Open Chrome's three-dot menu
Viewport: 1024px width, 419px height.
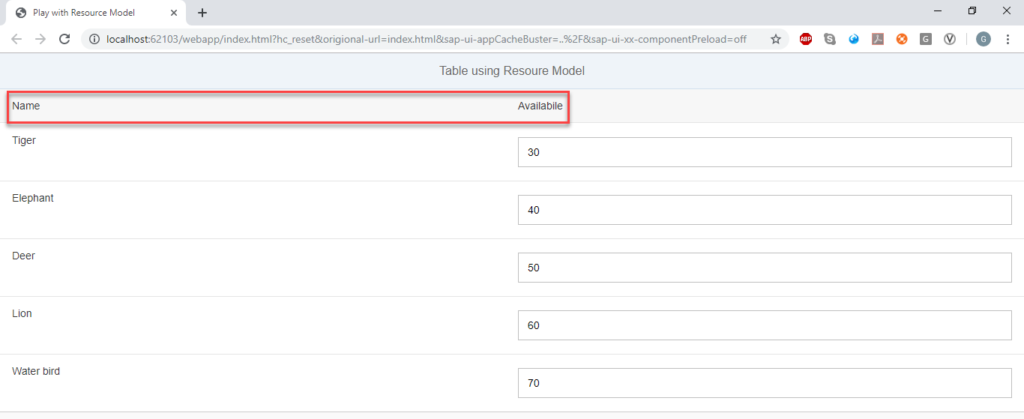pos(1008,39)
